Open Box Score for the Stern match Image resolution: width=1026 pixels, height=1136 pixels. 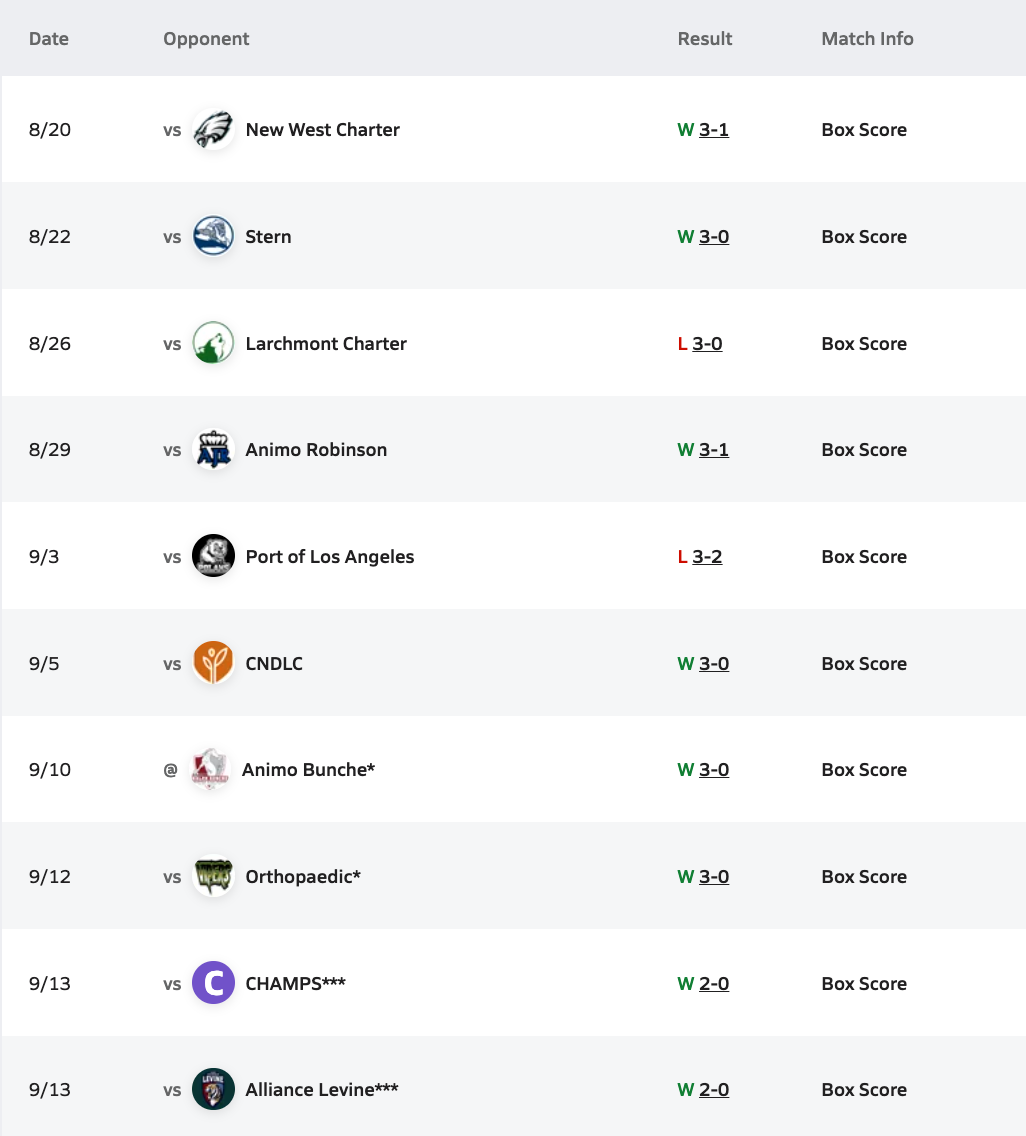pyautogui.click(x=864, y=237)
